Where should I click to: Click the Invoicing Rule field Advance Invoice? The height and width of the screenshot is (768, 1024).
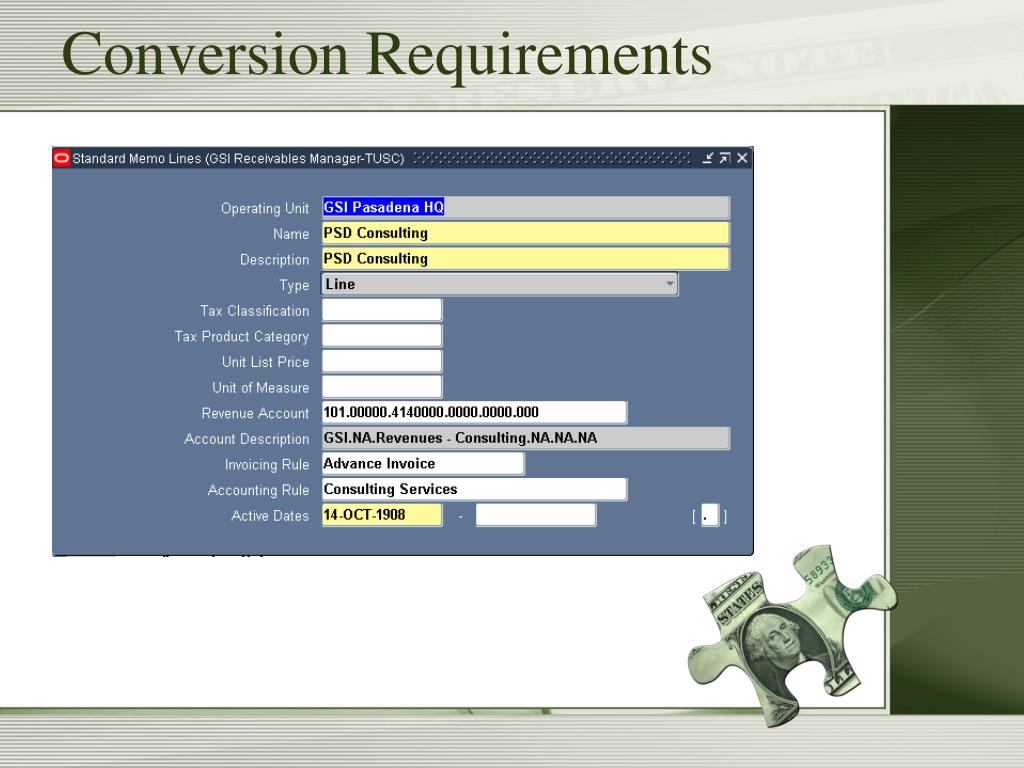(423, 464)
